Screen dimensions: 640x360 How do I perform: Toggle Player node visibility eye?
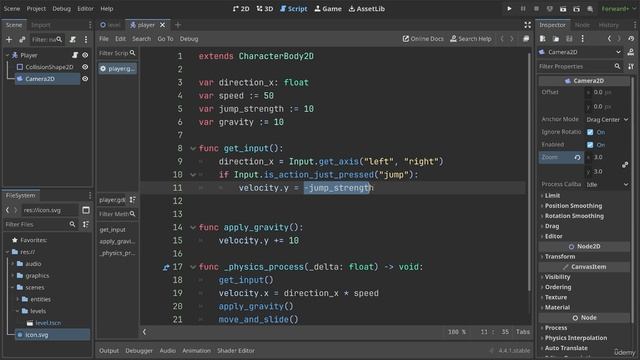point(85,55)
